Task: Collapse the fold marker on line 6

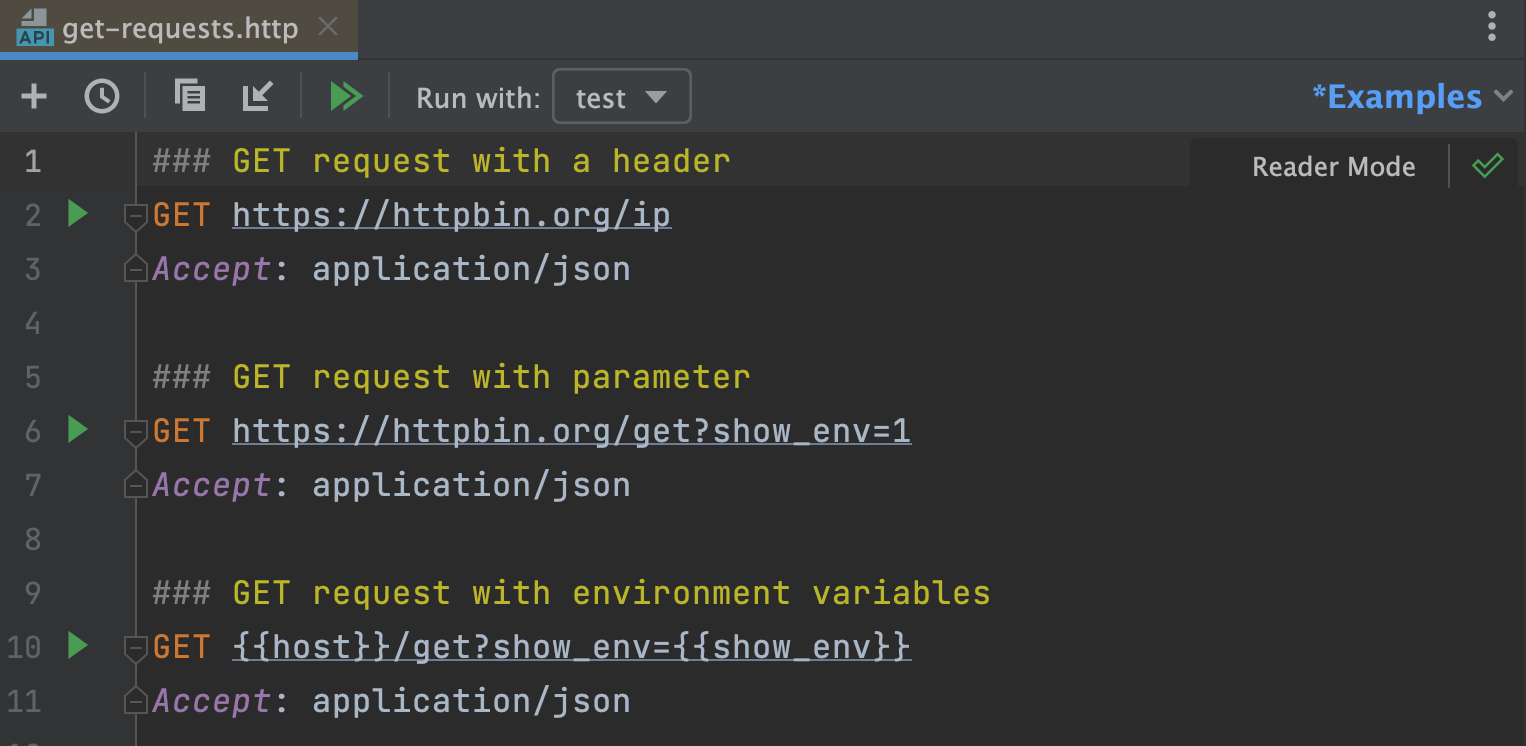Action: [135, 432]
